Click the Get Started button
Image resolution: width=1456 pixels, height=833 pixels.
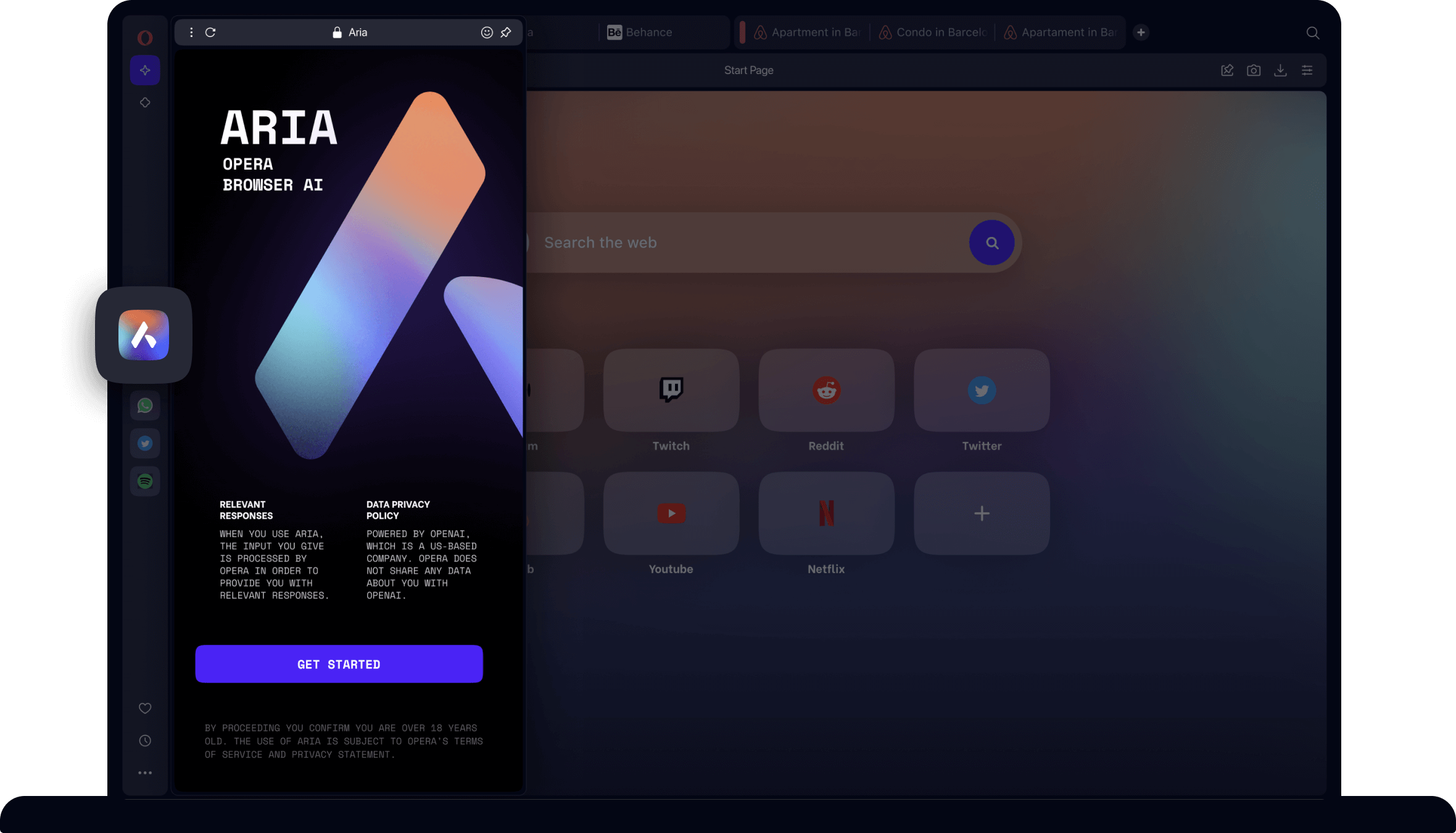pos(339,664)
